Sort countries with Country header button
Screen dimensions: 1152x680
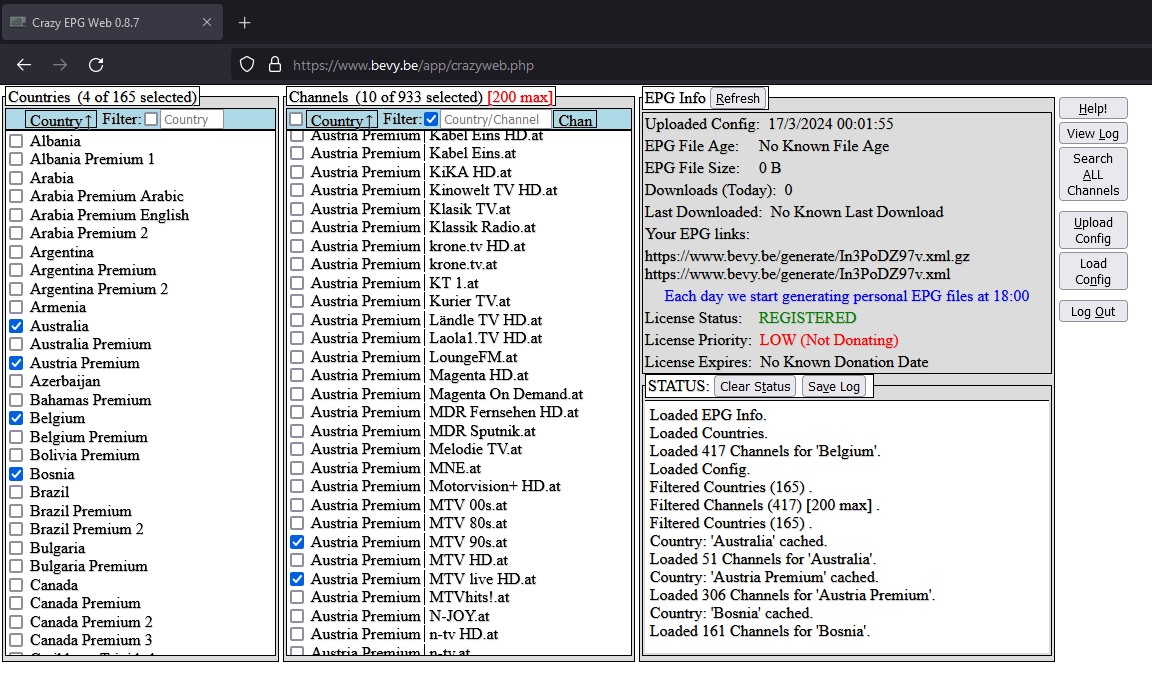(x=60, y=120)
